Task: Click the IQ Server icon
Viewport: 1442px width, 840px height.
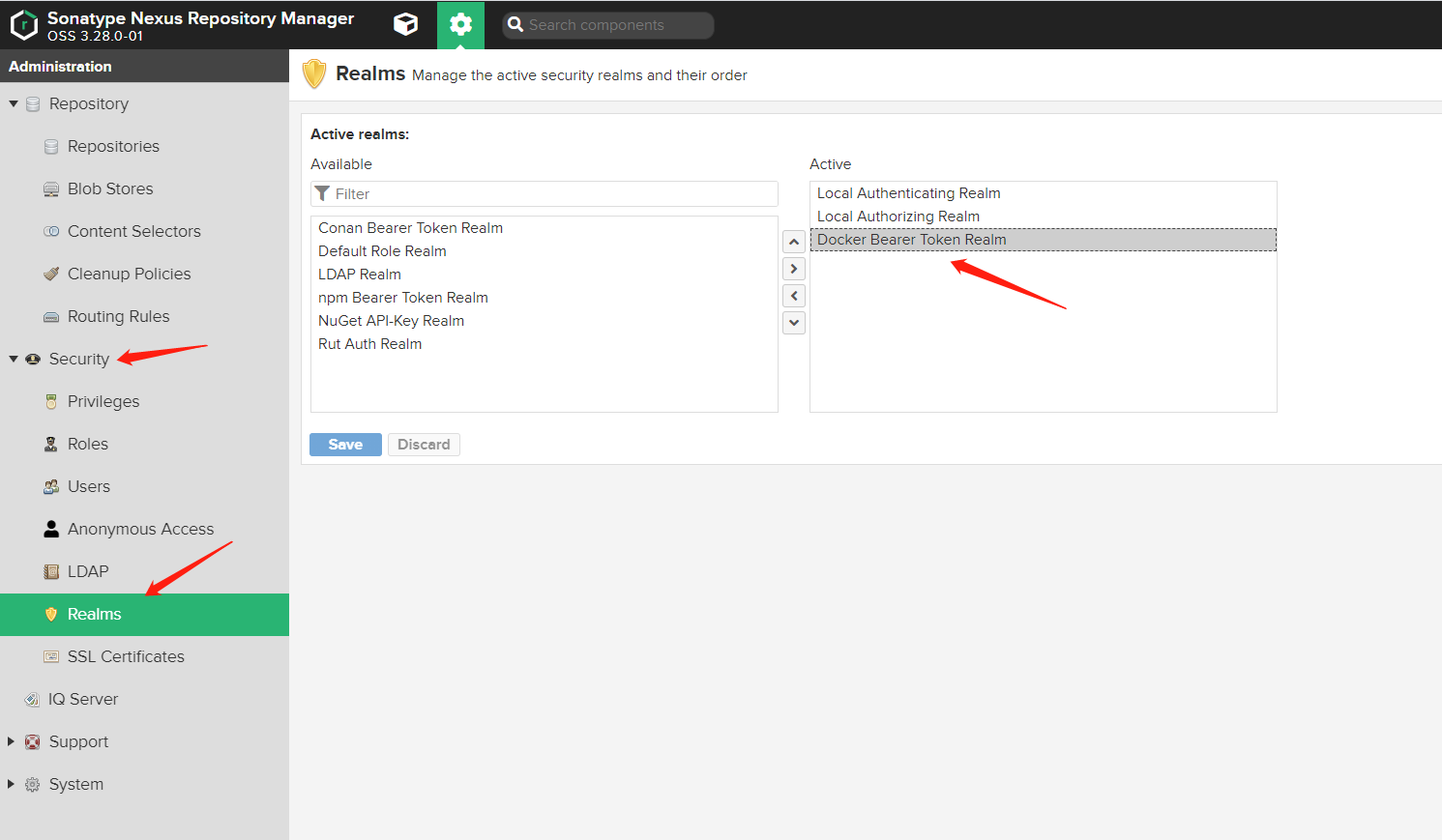Action: coord(33,699)
